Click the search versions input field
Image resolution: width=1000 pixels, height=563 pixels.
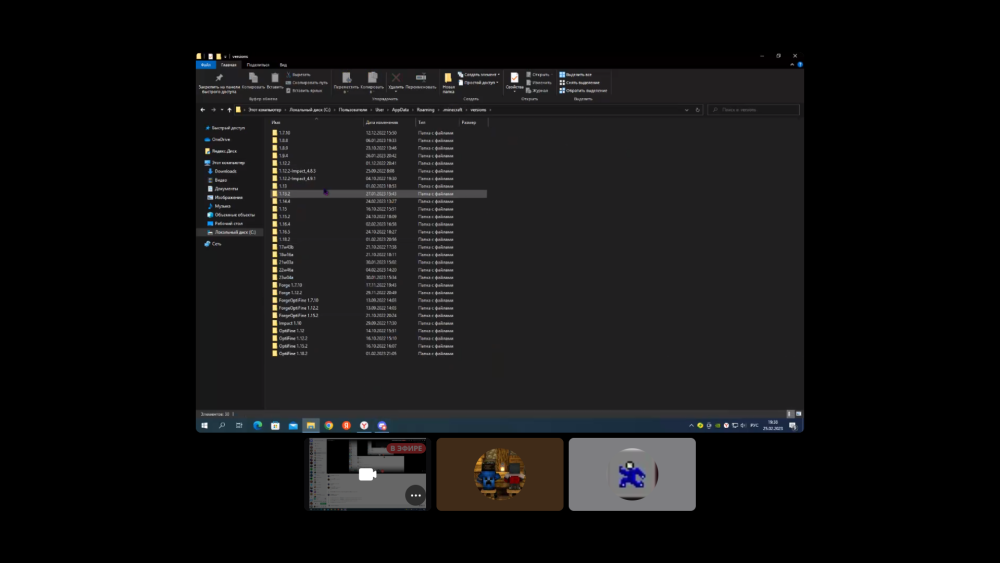coord(753,110)
